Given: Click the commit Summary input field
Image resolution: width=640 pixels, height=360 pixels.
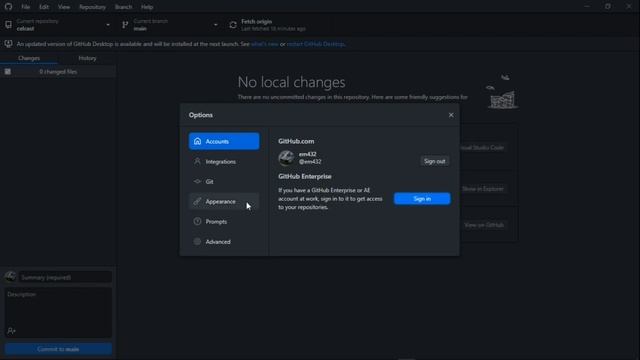Looking at the screenshot, I should pyautogui.click(x=65, y=277).
